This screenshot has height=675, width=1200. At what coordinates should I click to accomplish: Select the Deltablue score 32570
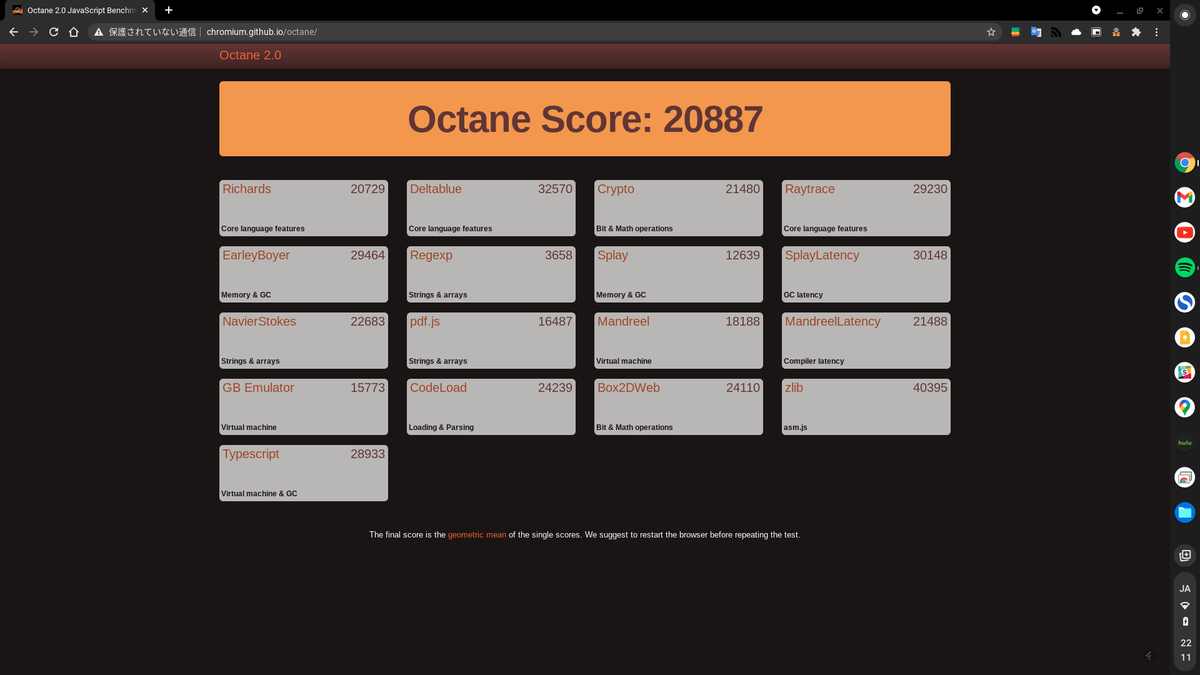[x=555, y=189]
